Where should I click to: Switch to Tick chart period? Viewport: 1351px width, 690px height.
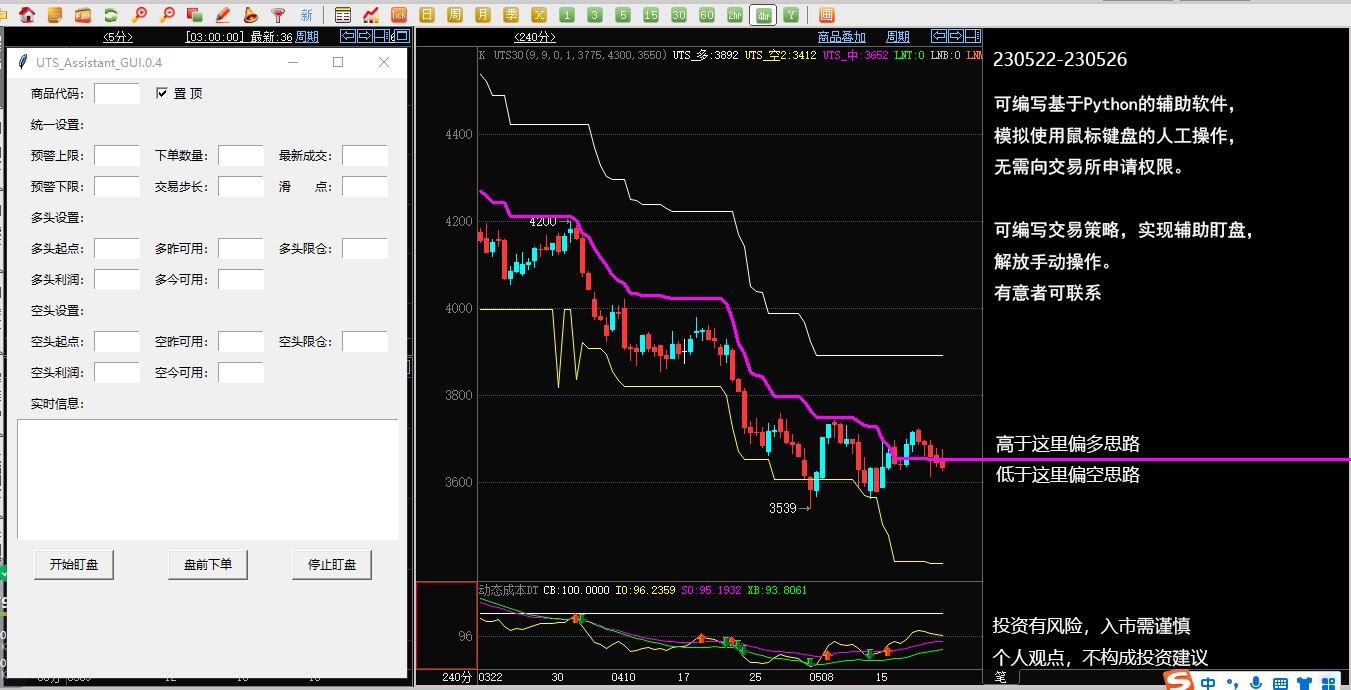click(x=399, y=14)
